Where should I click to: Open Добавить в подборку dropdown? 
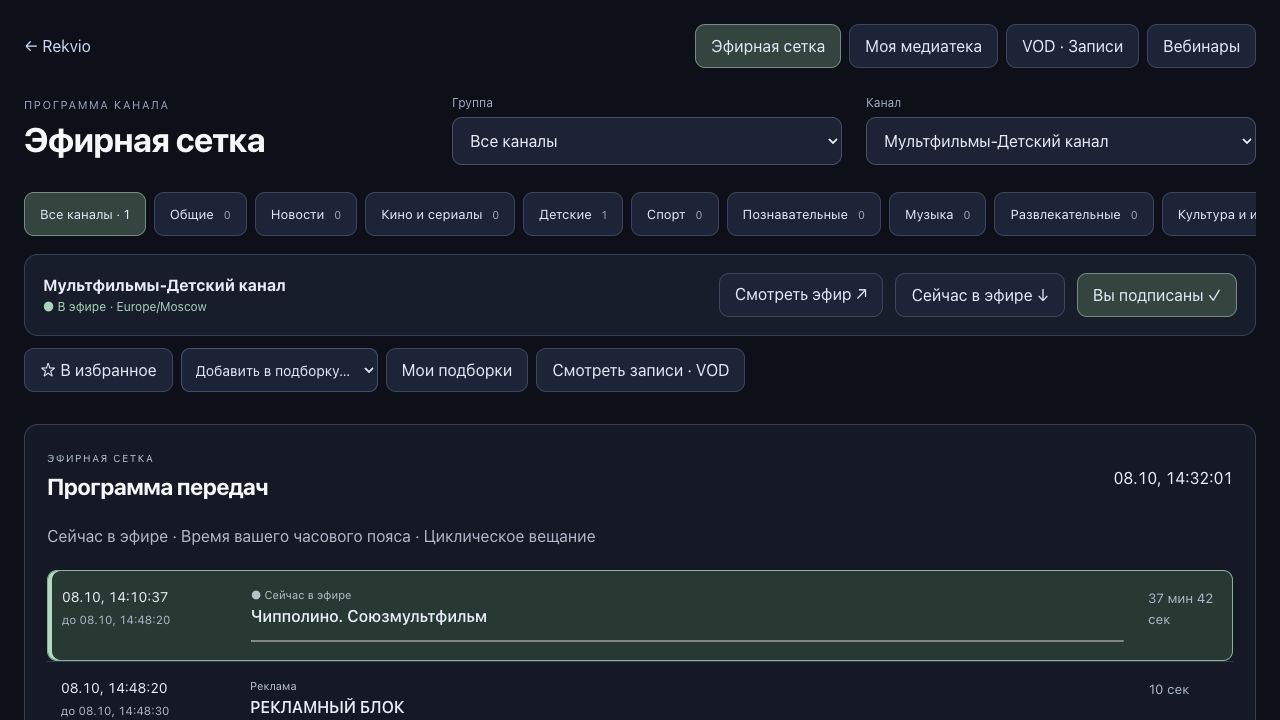pos(279,370)
